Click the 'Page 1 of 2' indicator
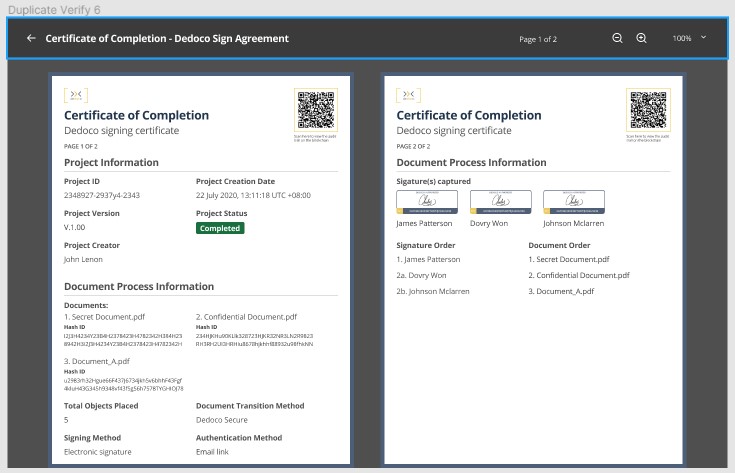The image size is (735, 473). point(538,39)
